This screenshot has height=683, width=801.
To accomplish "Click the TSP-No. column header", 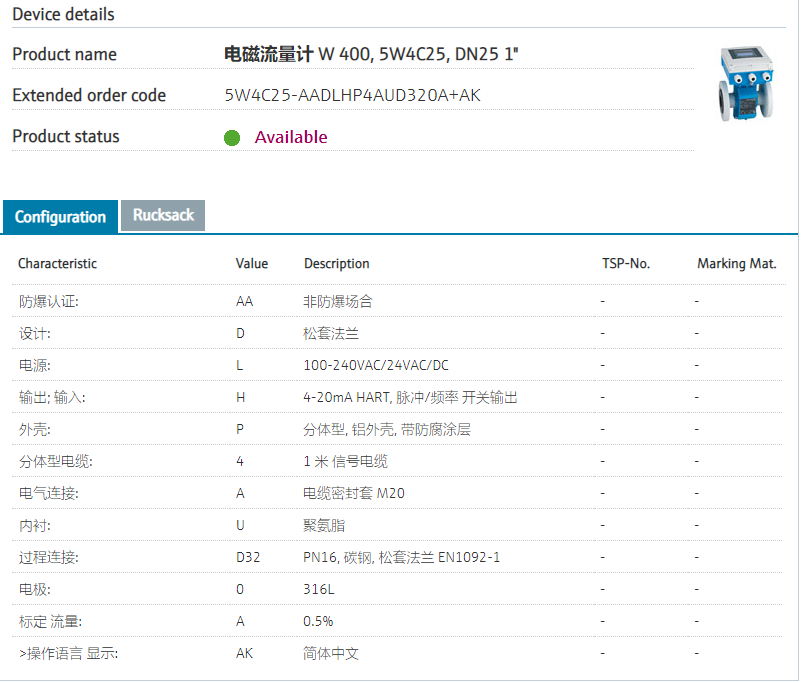I will tap(626, 264).
